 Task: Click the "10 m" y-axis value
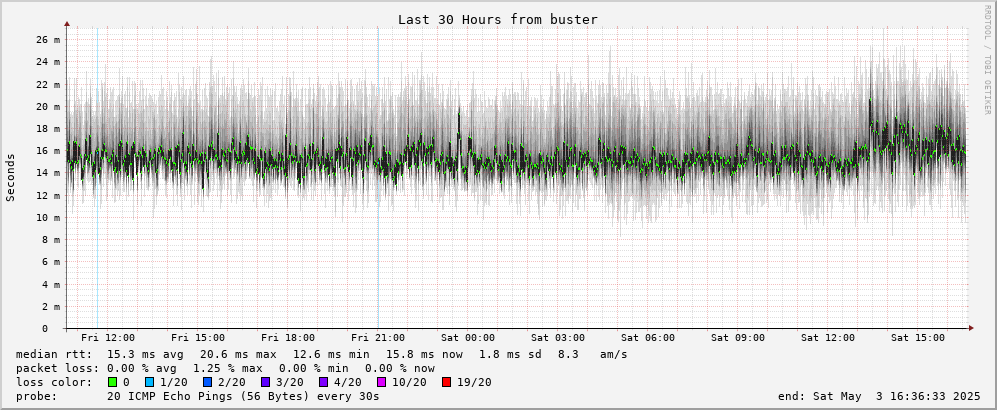(48, 217)
